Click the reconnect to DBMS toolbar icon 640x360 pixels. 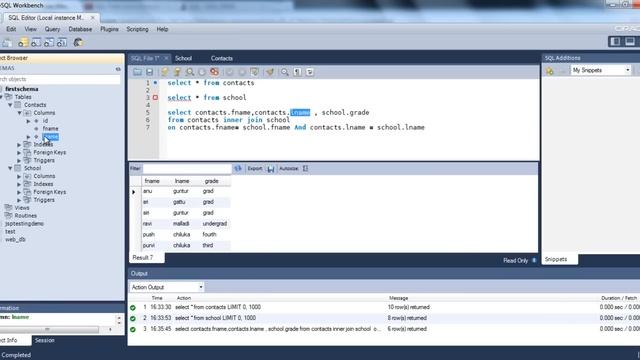coord(78,42)
